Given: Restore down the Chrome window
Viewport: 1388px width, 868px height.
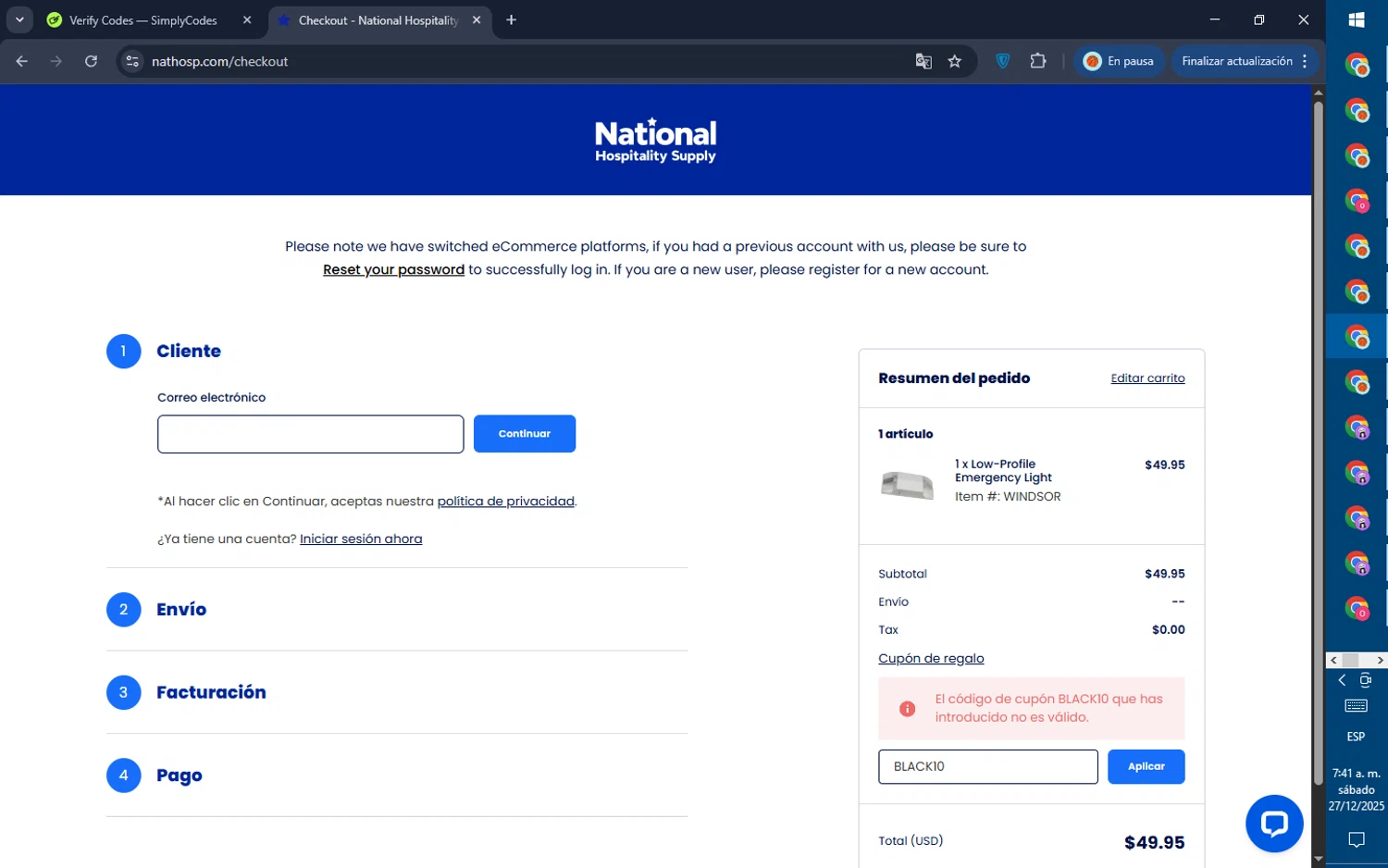Looking at the screenshot, I should [1258, 19].
